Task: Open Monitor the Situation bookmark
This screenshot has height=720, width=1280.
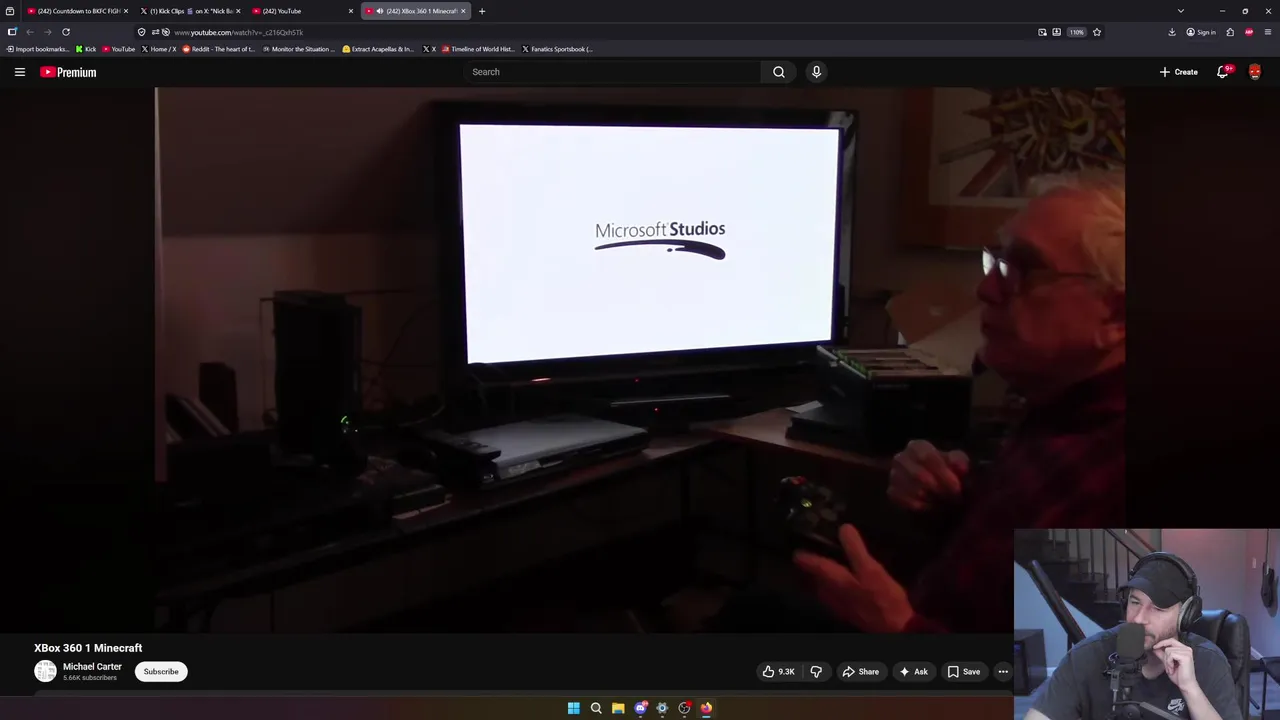Action: pos(299,49)
